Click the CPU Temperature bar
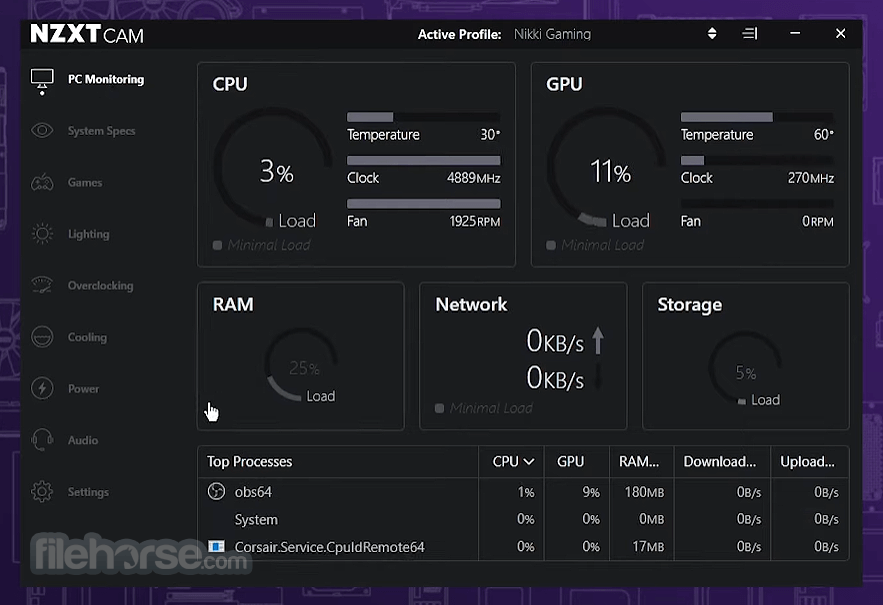This screenshot has width=883, height=605. pos(423,117)
